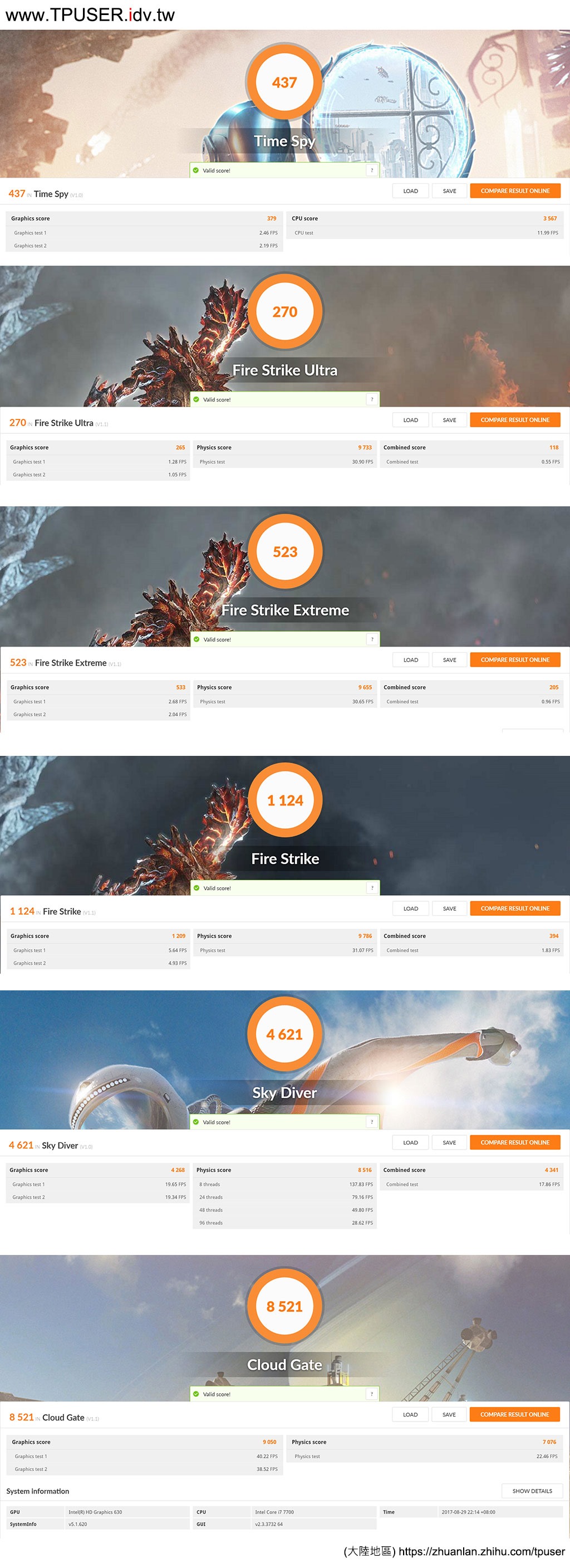The height and width of the screenshot is (1568, 570).
Task: Compare the Cloud Gate result online
Action: pyautogui.click(x=515, y=1415)
